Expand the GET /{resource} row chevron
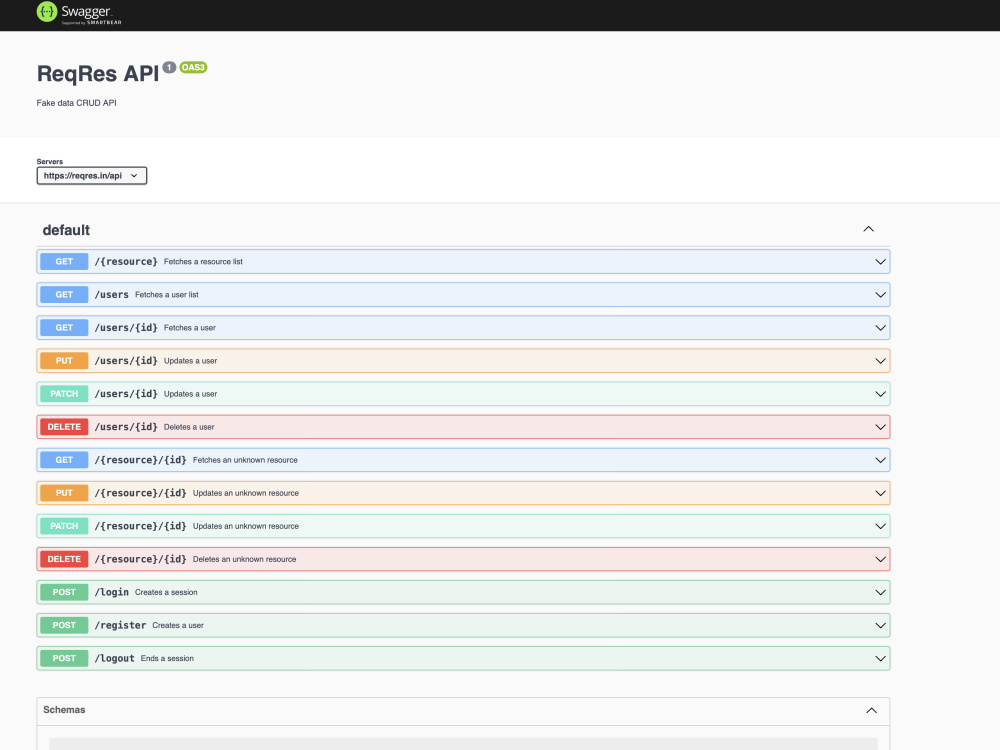 880,261
